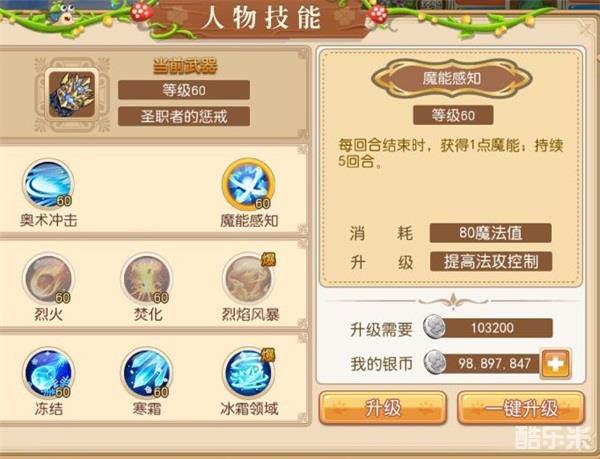Select the 冰霜领域 skill icon
Viewport: 600px width, 459px height.
248,373
